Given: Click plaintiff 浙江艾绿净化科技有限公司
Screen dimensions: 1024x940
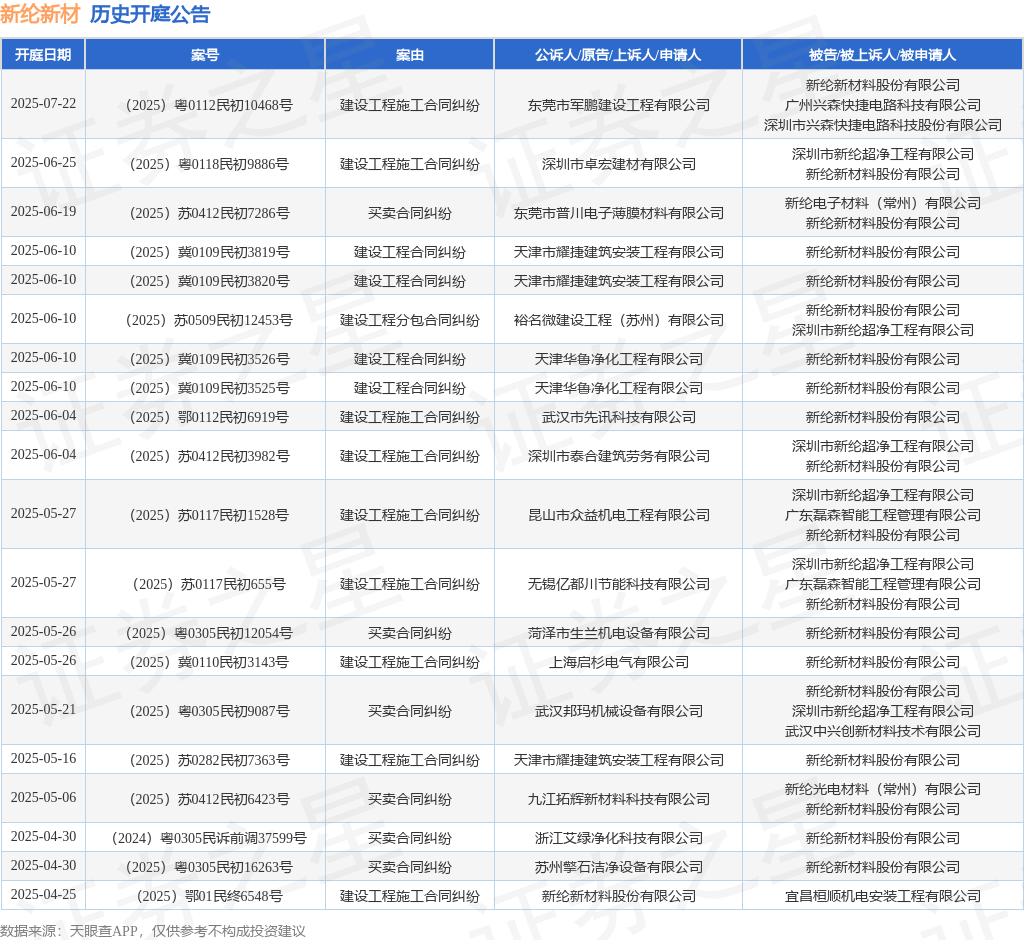Looking at the screenshot, I should (x=618, y=838).
